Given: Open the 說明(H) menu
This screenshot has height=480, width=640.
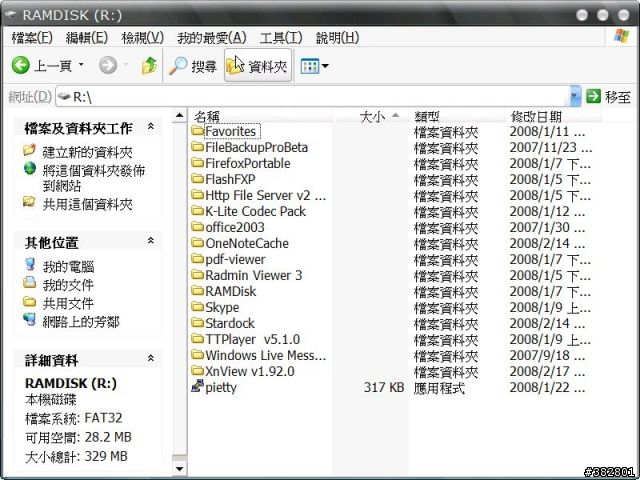Looking at the screenshot, I should pos(337,38).
